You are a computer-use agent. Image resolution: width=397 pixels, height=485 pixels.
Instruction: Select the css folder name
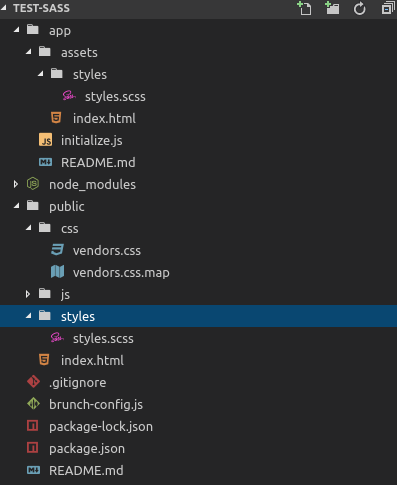pos(70,229)
